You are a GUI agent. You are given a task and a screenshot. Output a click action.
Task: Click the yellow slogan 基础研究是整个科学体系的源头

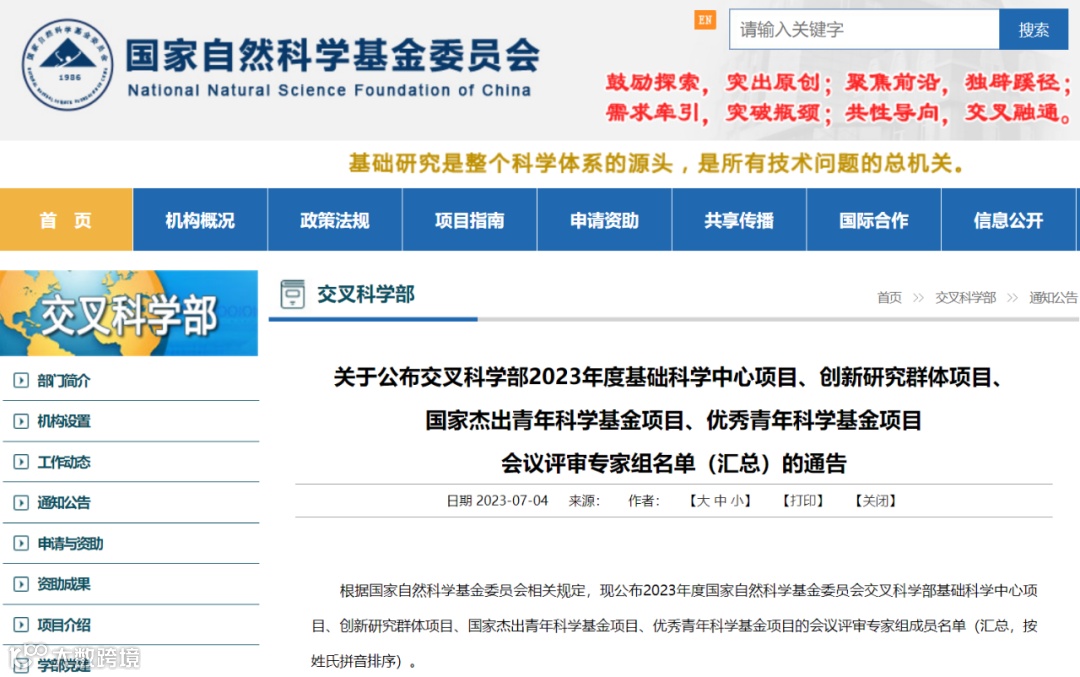click(511, 164)
